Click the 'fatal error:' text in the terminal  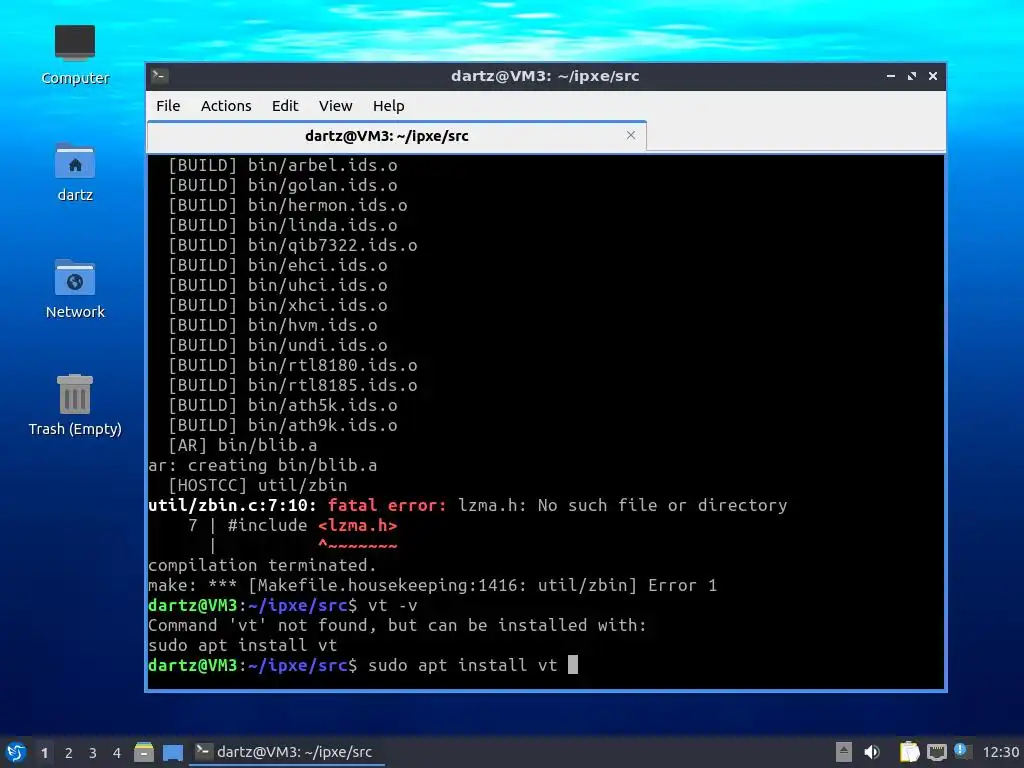tap(387, 505)
